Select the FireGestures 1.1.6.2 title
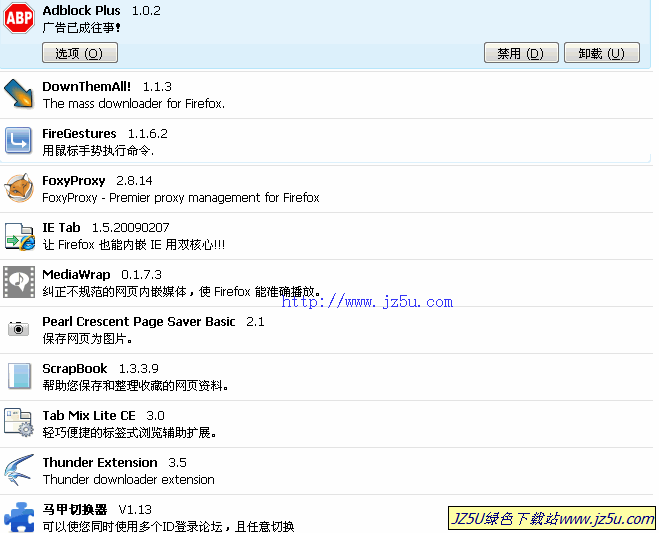Viewport: 659px width, 533px height. tap(105, 134)
